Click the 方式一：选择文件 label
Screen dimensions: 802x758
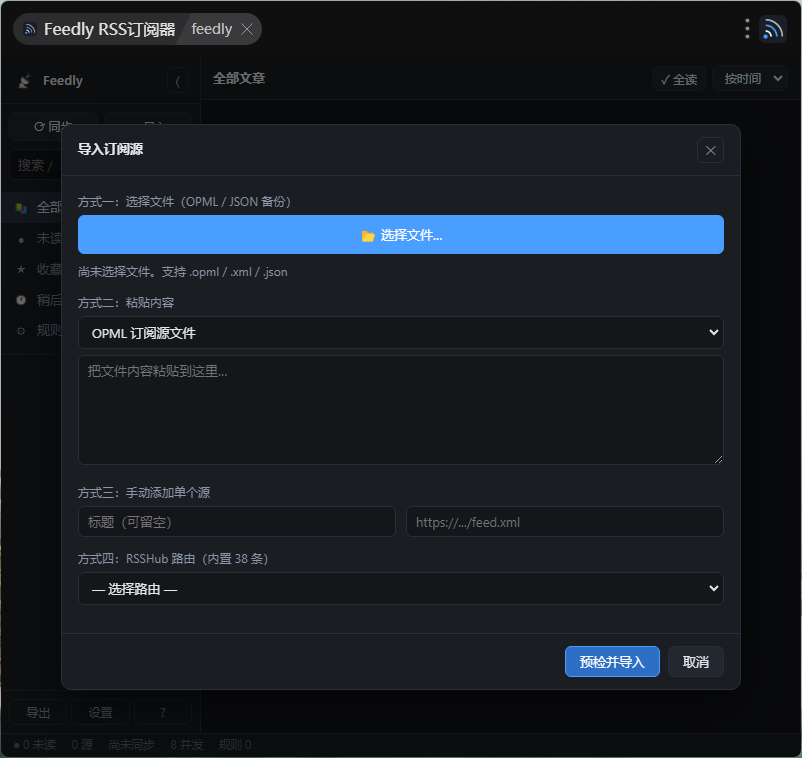click(184, 202)
